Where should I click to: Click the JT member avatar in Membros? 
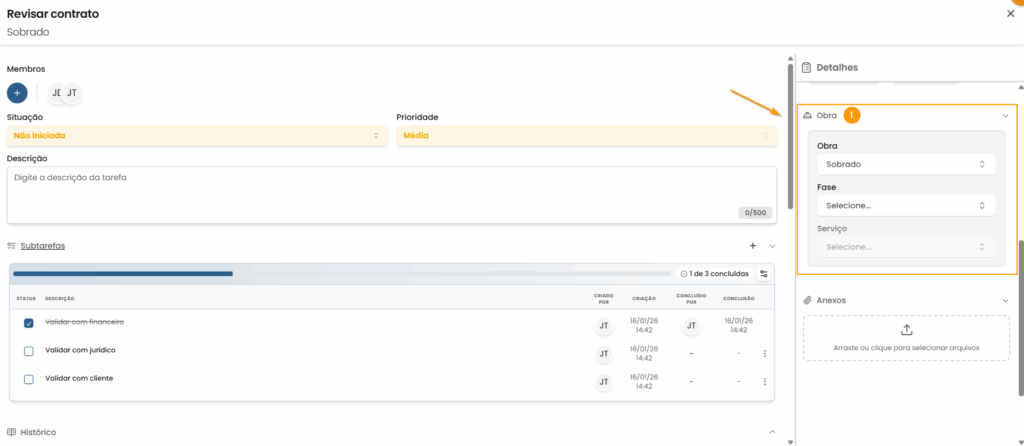click(72, 93)
